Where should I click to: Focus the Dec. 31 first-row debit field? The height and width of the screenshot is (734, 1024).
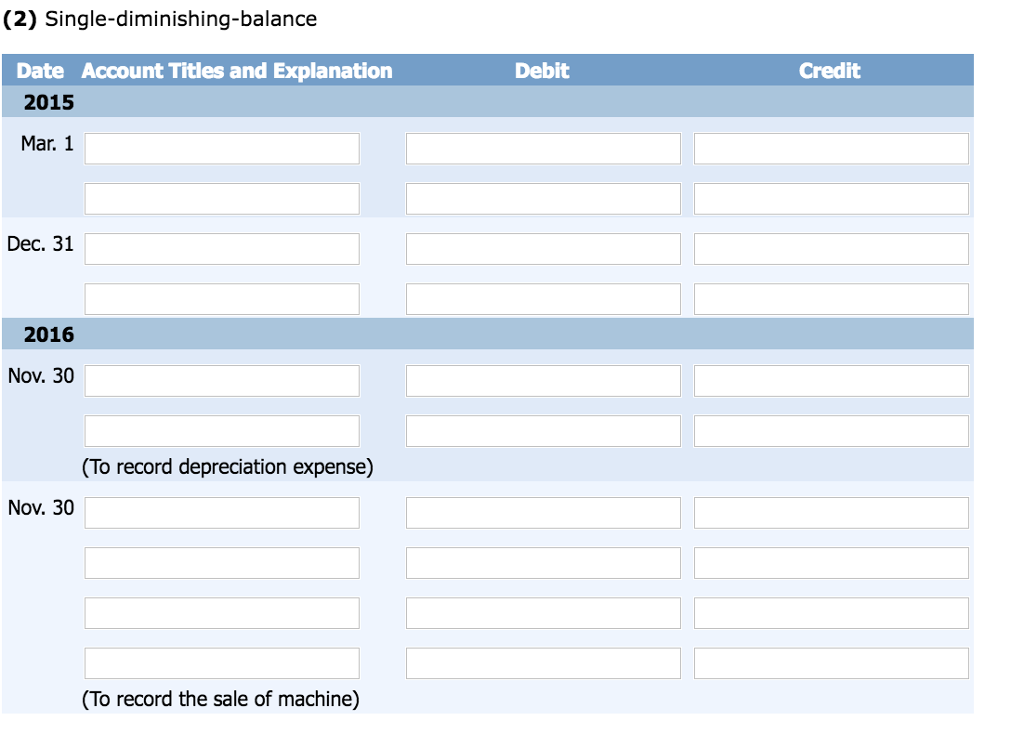543,249
